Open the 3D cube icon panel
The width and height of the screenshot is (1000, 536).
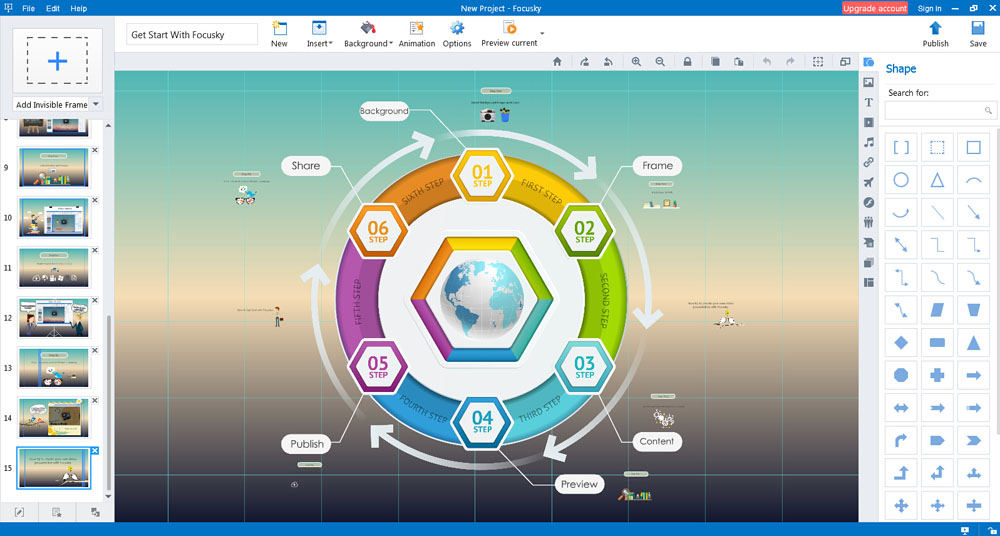[x=869, y=262]
